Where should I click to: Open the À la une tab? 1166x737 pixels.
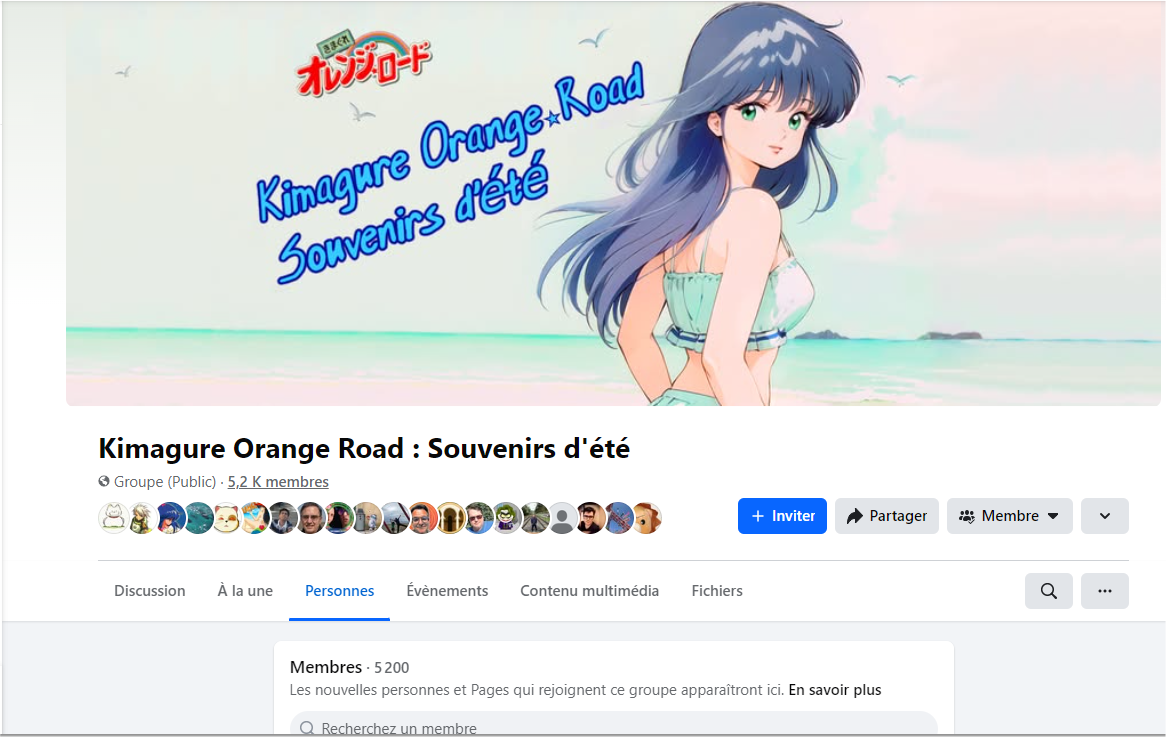click(x=245, y=591)
